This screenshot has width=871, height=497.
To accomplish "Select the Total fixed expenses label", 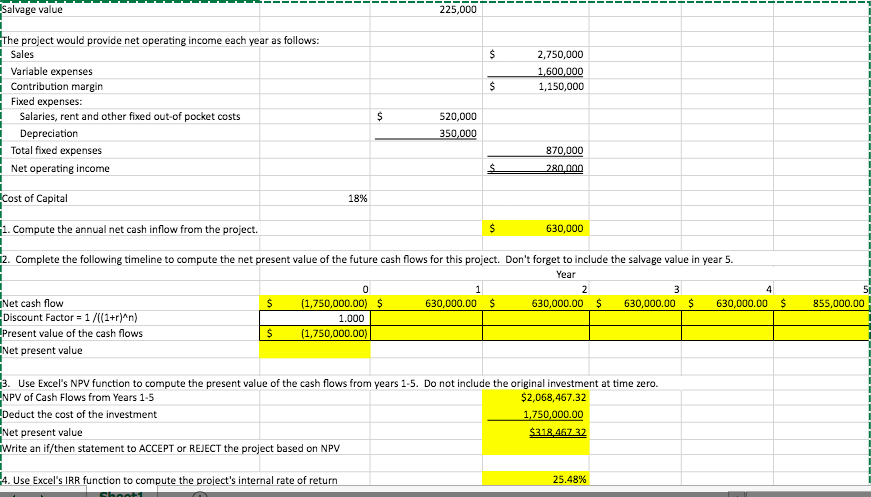I will tap(56, 150).
